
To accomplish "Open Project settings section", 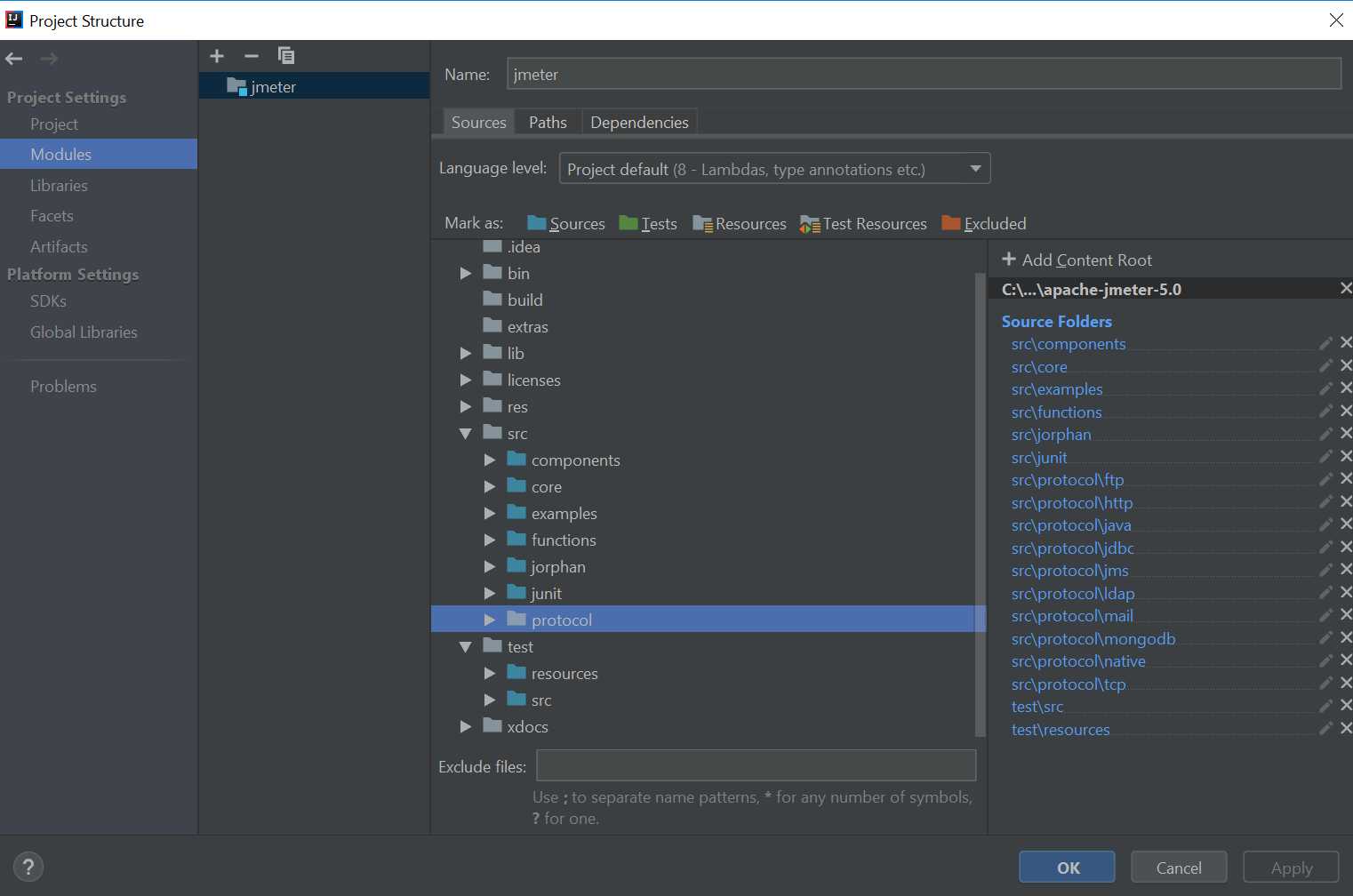I will click(54, 124).
